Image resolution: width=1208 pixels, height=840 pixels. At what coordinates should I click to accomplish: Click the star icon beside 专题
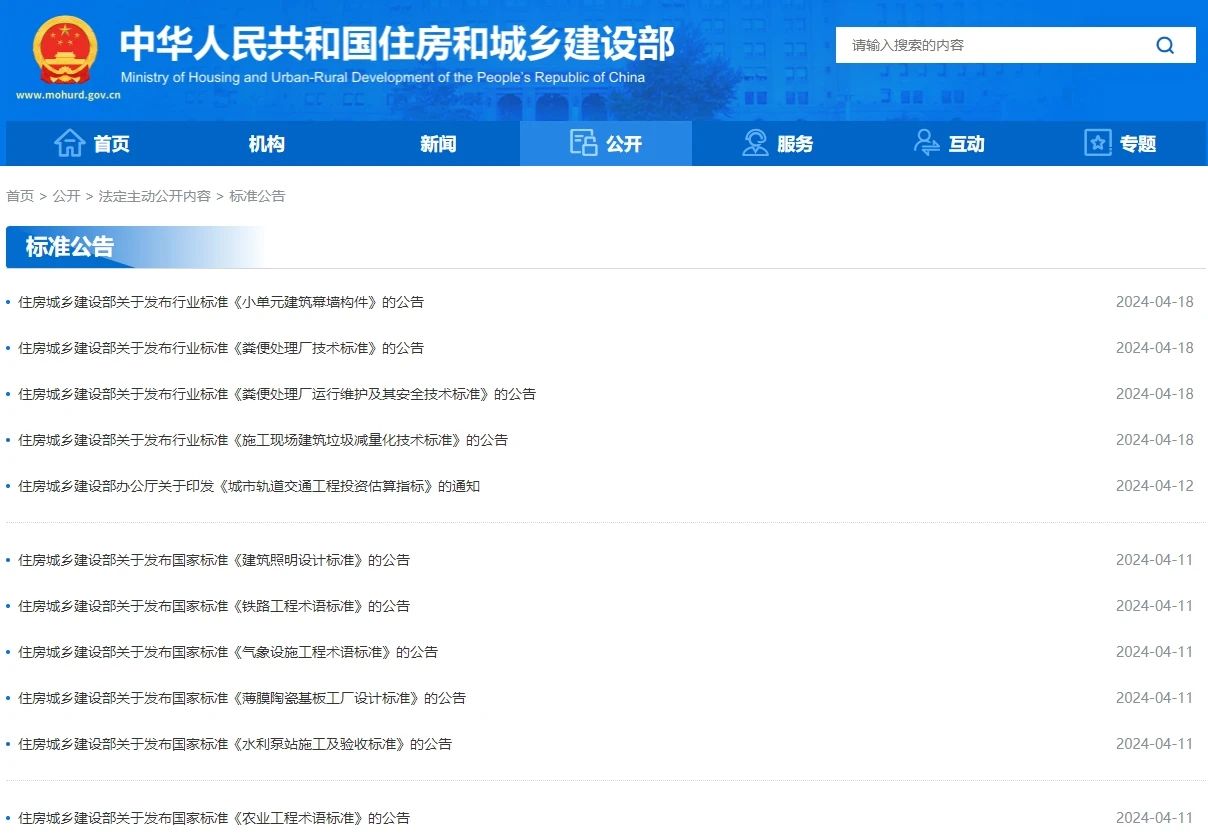1098,143
